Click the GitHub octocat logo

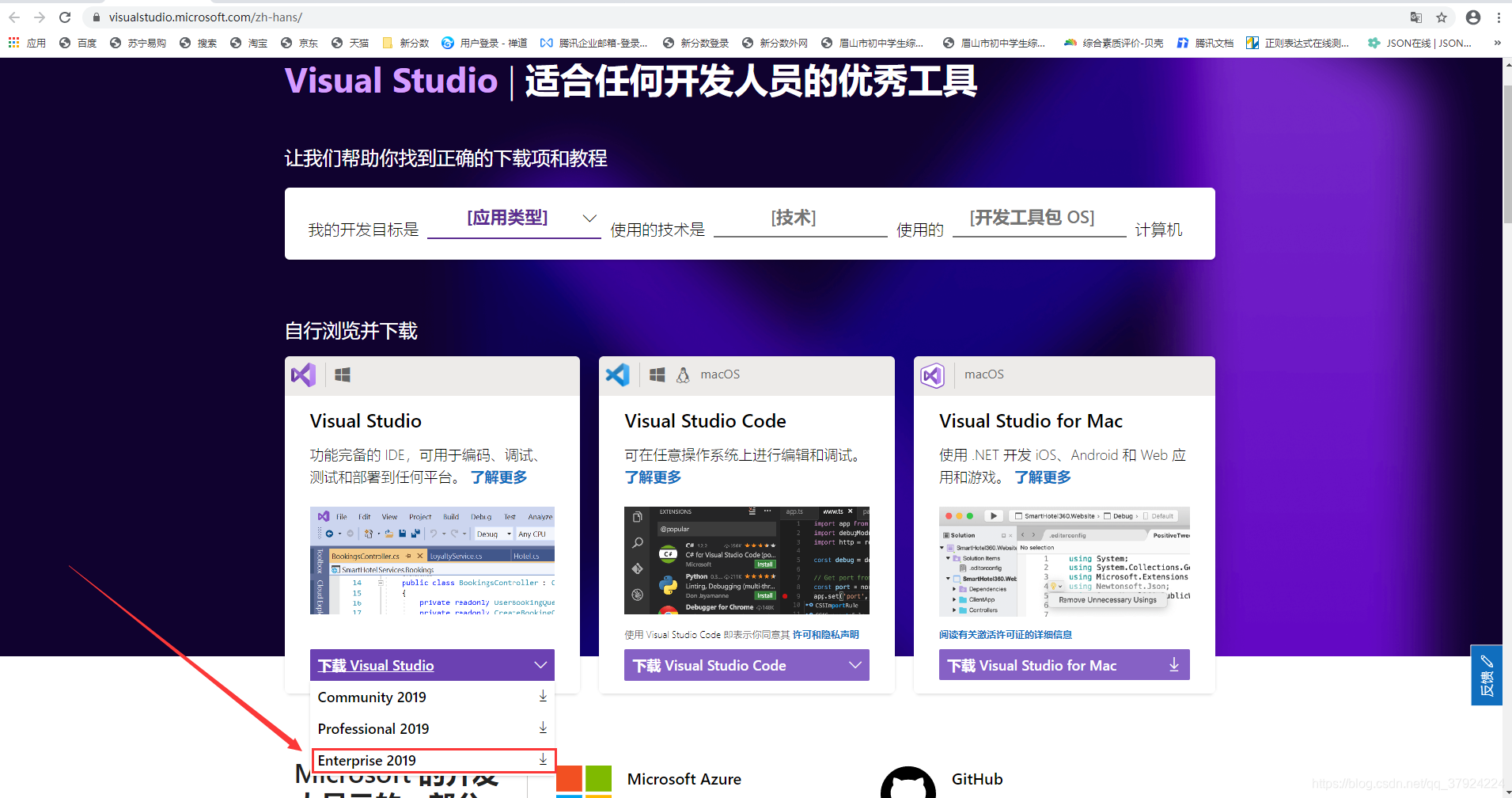click(x=908, y=783)
